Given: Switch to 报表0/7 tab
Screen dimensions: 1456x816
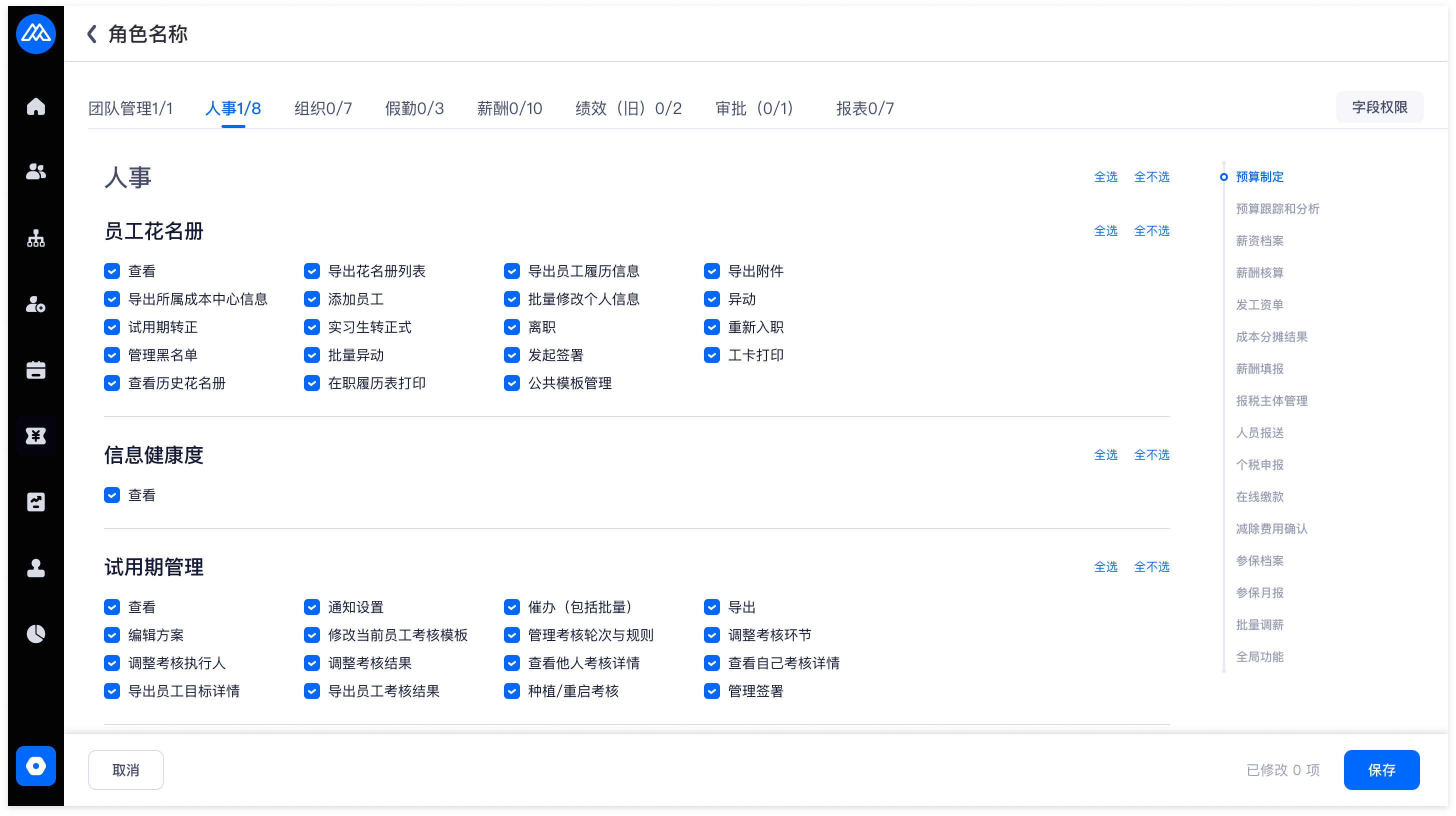Looking at the screenshot, I should [865, 108].
